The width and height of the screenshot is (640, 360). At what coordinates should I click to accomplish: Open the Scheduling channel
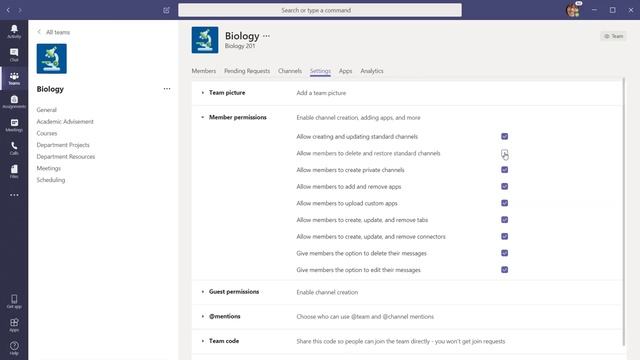pyautogui.click(x=51, y=180)
